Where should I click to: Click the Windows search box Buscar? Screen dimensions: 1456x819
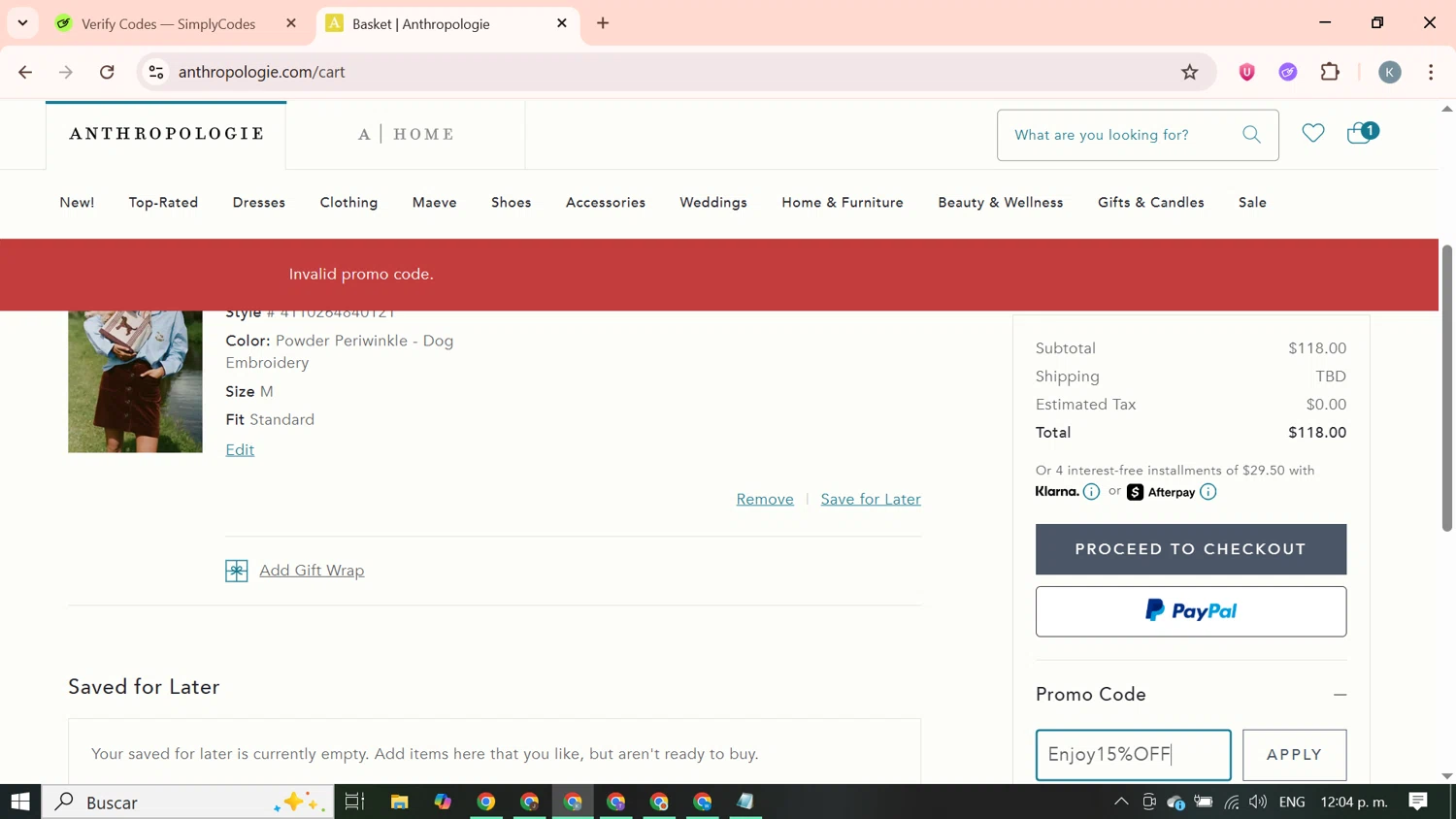[187, 802]
